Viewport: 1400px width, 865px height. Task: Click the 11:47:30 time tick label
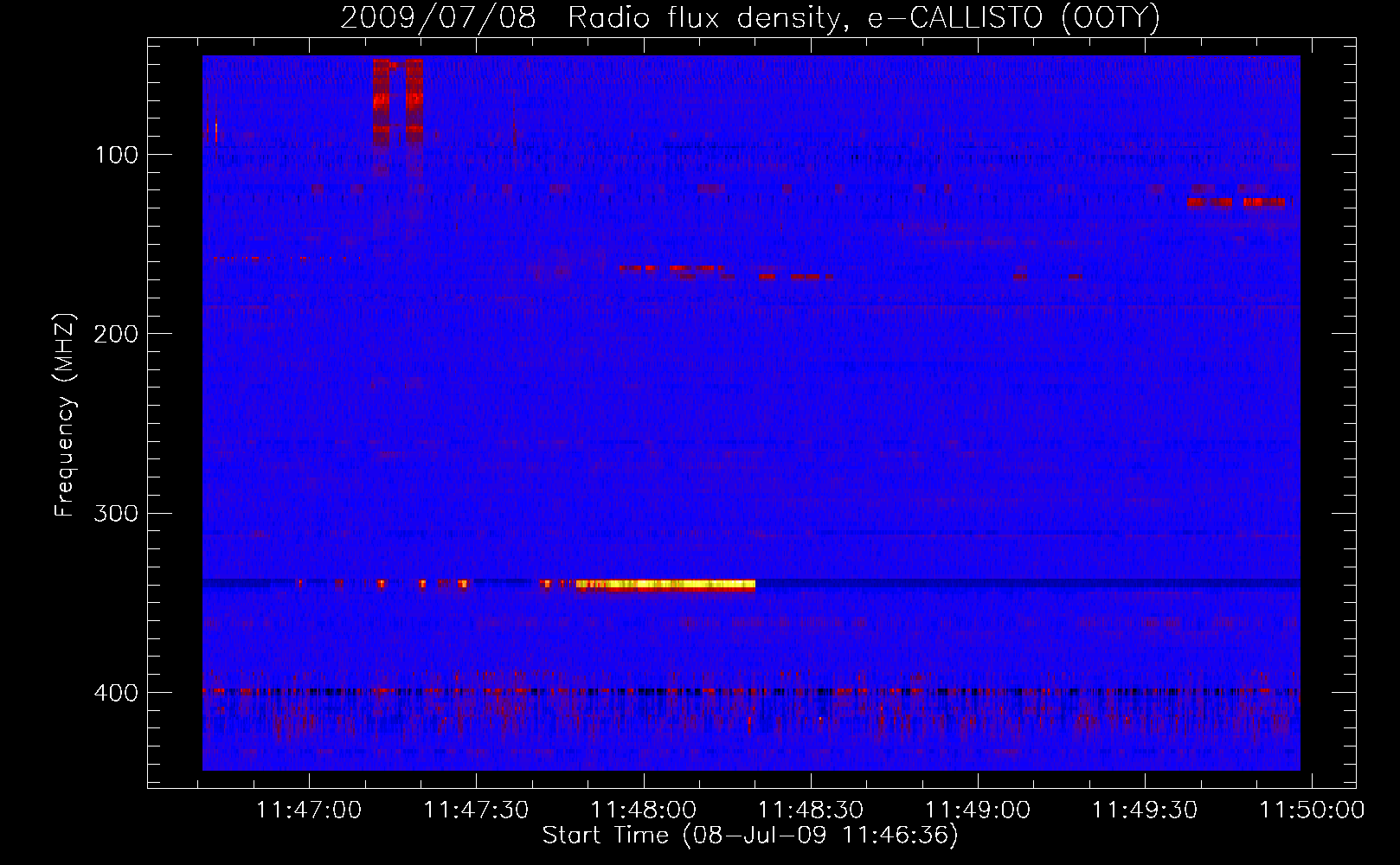click(476, 811)
